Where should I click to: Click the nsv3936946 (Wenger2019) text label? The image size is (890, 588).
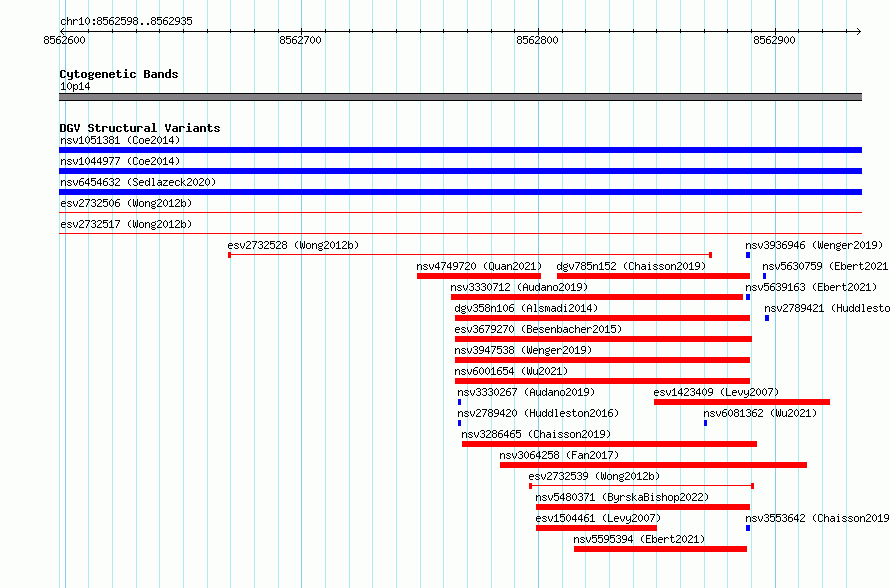click(815, 245)
